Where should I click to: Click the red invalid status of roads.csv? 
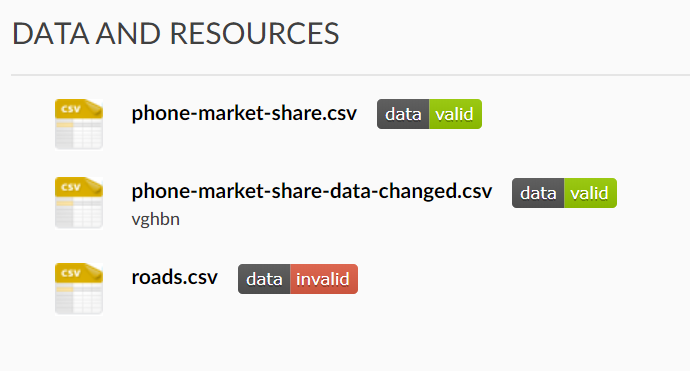324,279
